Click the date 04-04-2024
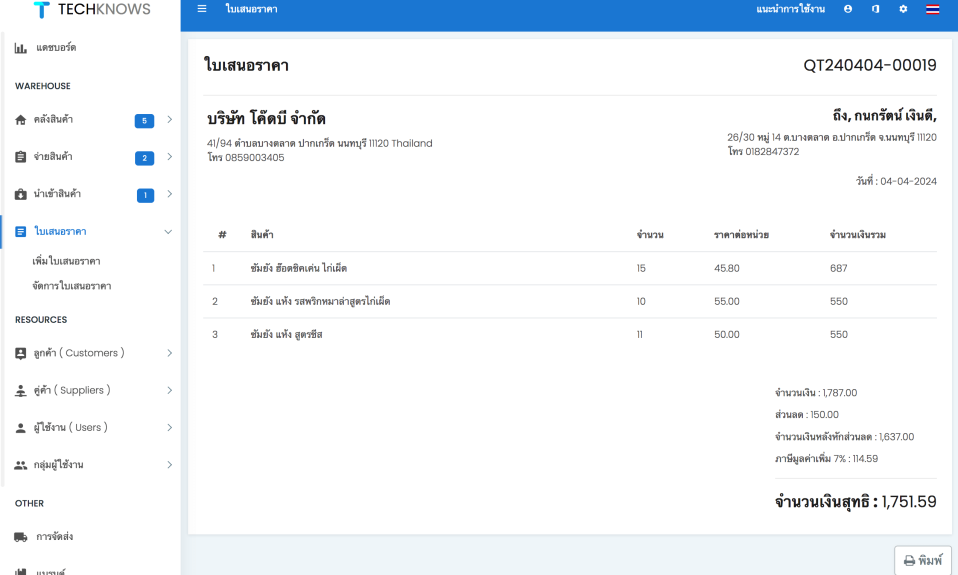 [908, 181]
